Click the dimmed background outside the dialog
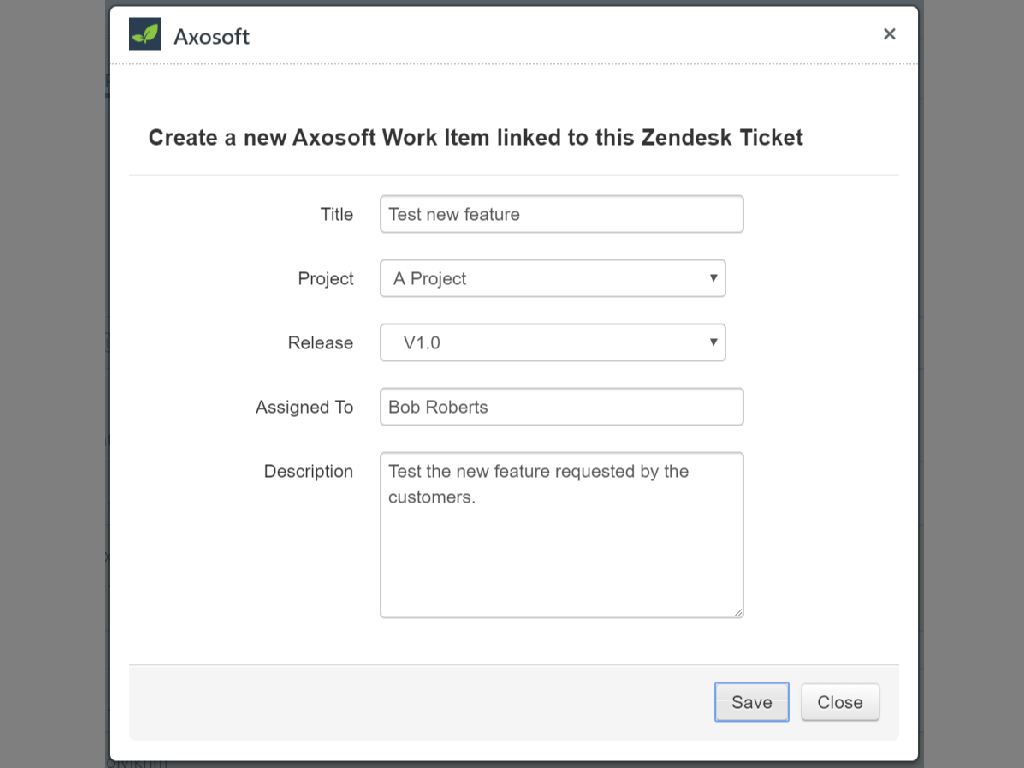Image resolution: width=1024 pixels, height=768 pixels. (x=52, y=384)
